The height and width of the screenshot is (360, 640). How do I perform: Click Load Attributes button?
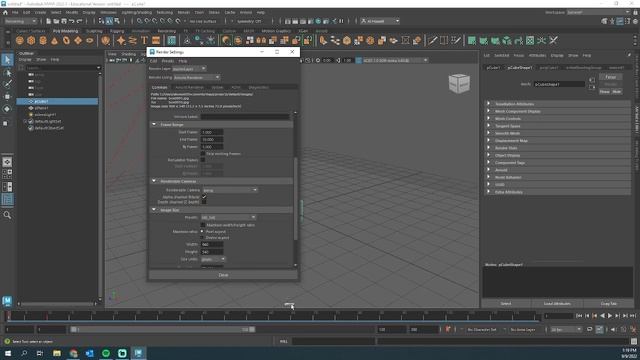pyautogui.click(x=557, y=303)
